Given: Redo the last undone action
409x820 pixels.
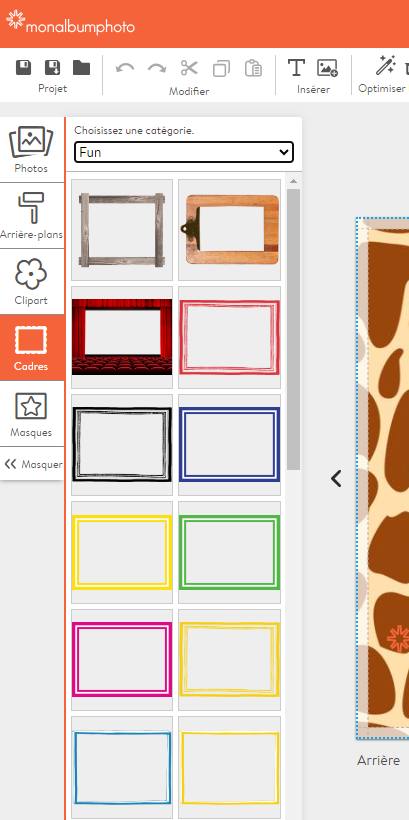Looking at the screenshot, I should [x=157, y=68].
